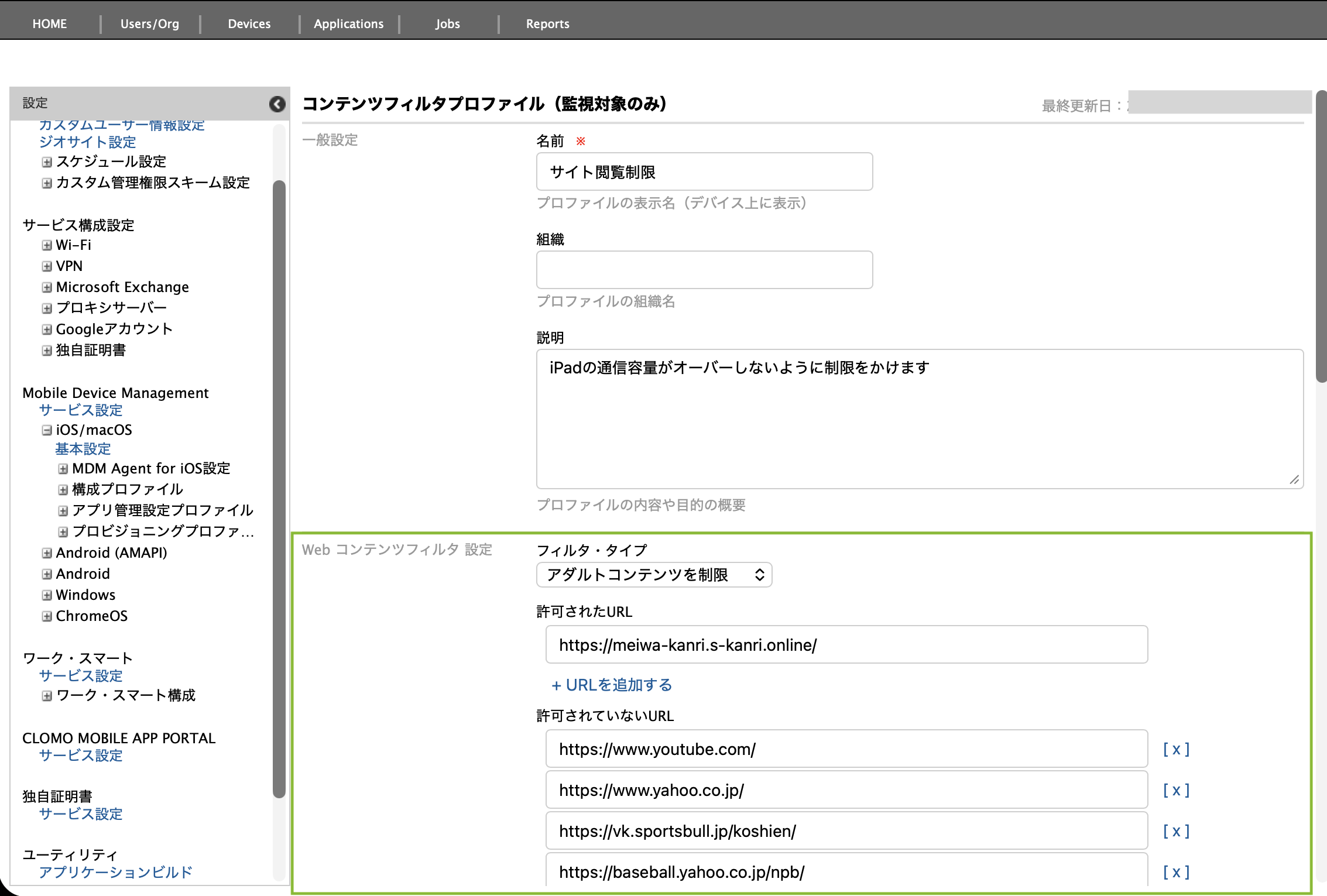Remove the youtube.com blocked URL
The width and height of the screenshot is (1327, 896).
pyautogui.click(x=1175, y=749)
